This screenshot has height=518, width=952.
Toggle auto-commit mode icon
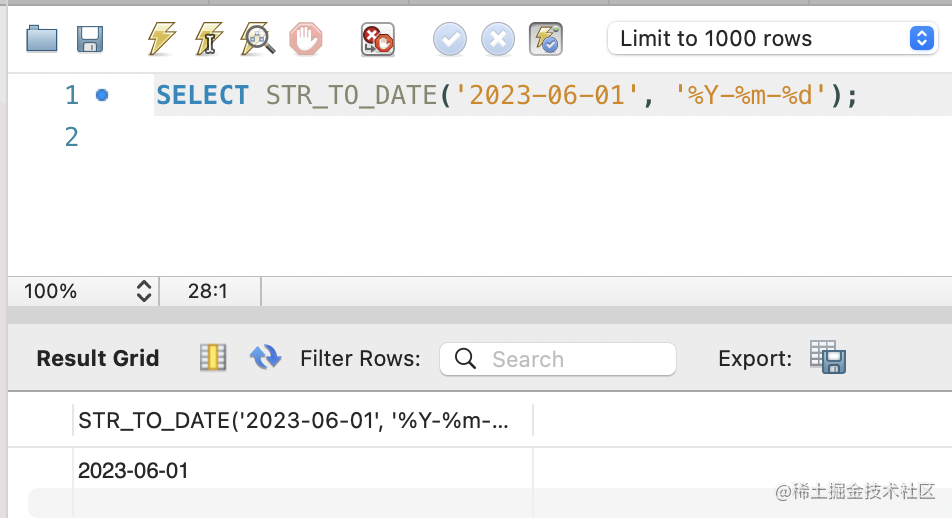coord(546,39)
